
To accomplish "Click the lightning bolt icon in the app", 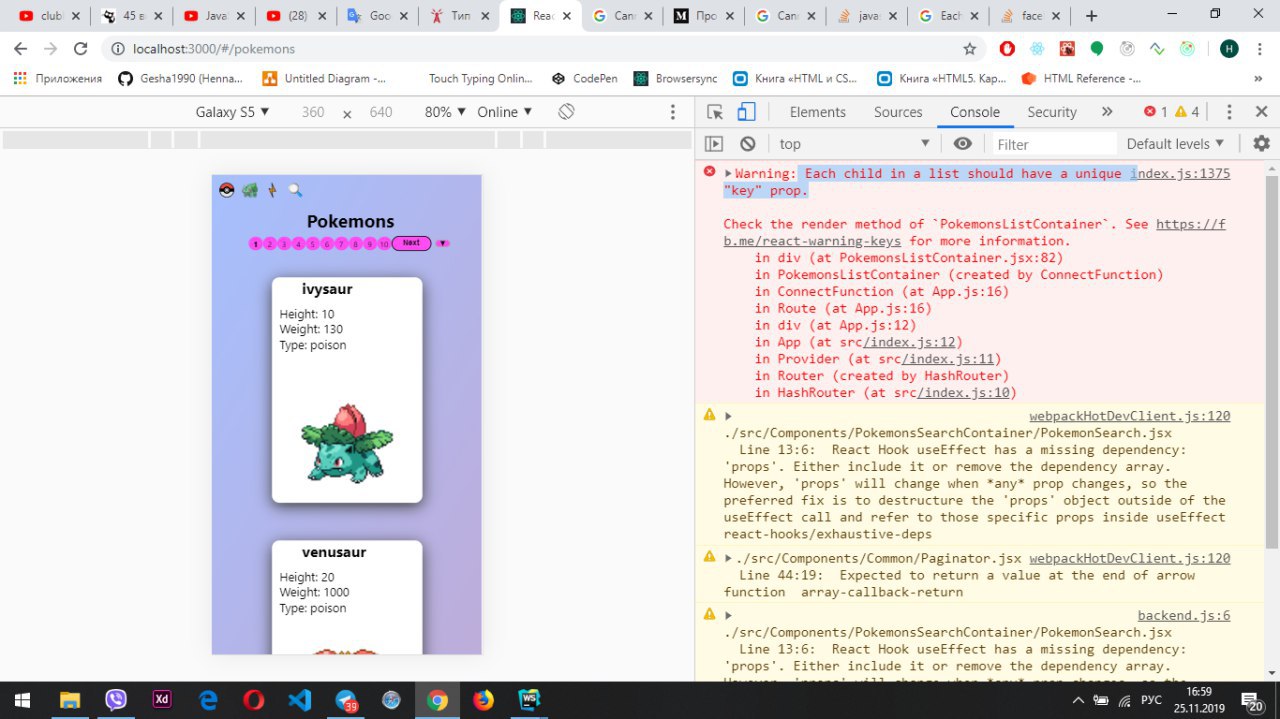I will [x=272, y=190].
